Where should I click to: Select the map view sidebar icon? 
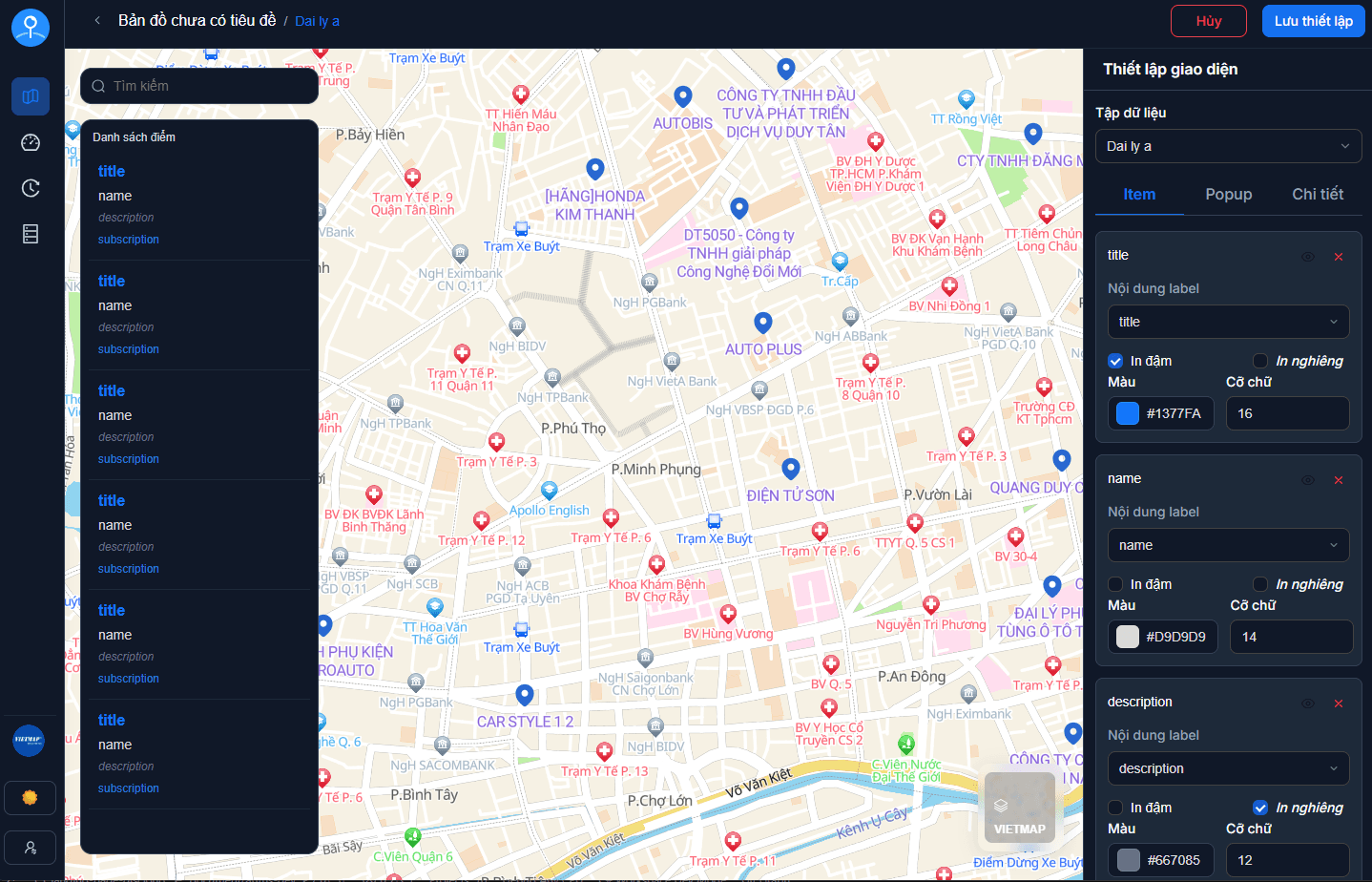[31, 96]
